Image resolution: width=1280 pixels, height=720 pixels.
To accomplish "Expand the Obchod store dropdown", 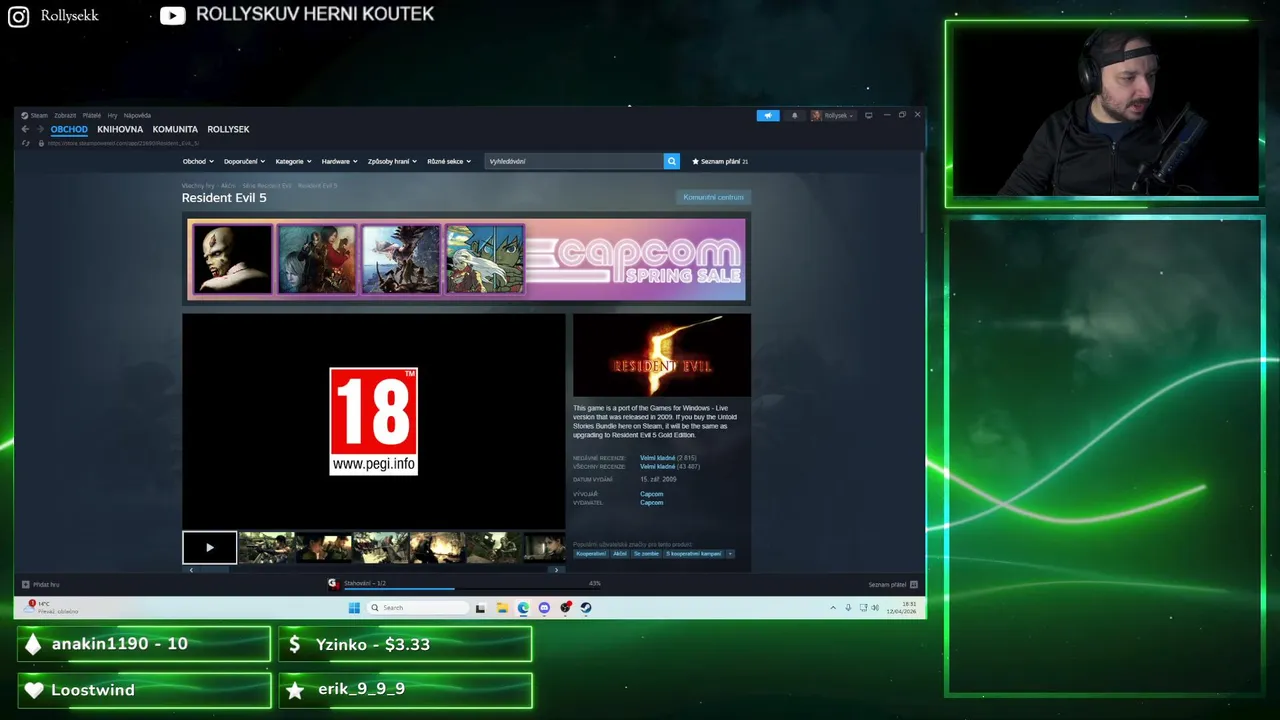I will point(197,161).
